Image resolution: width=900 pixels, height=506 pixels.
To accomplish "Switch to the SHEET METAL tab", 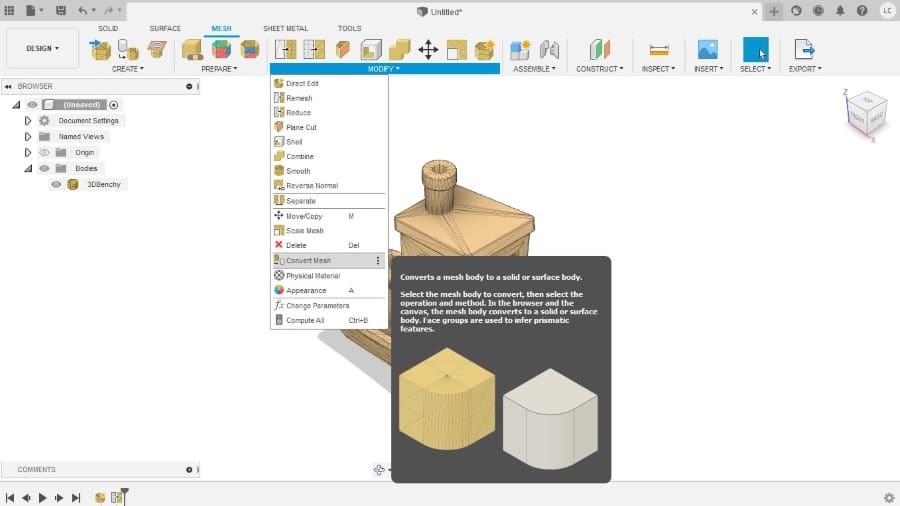I will [285, 28].
